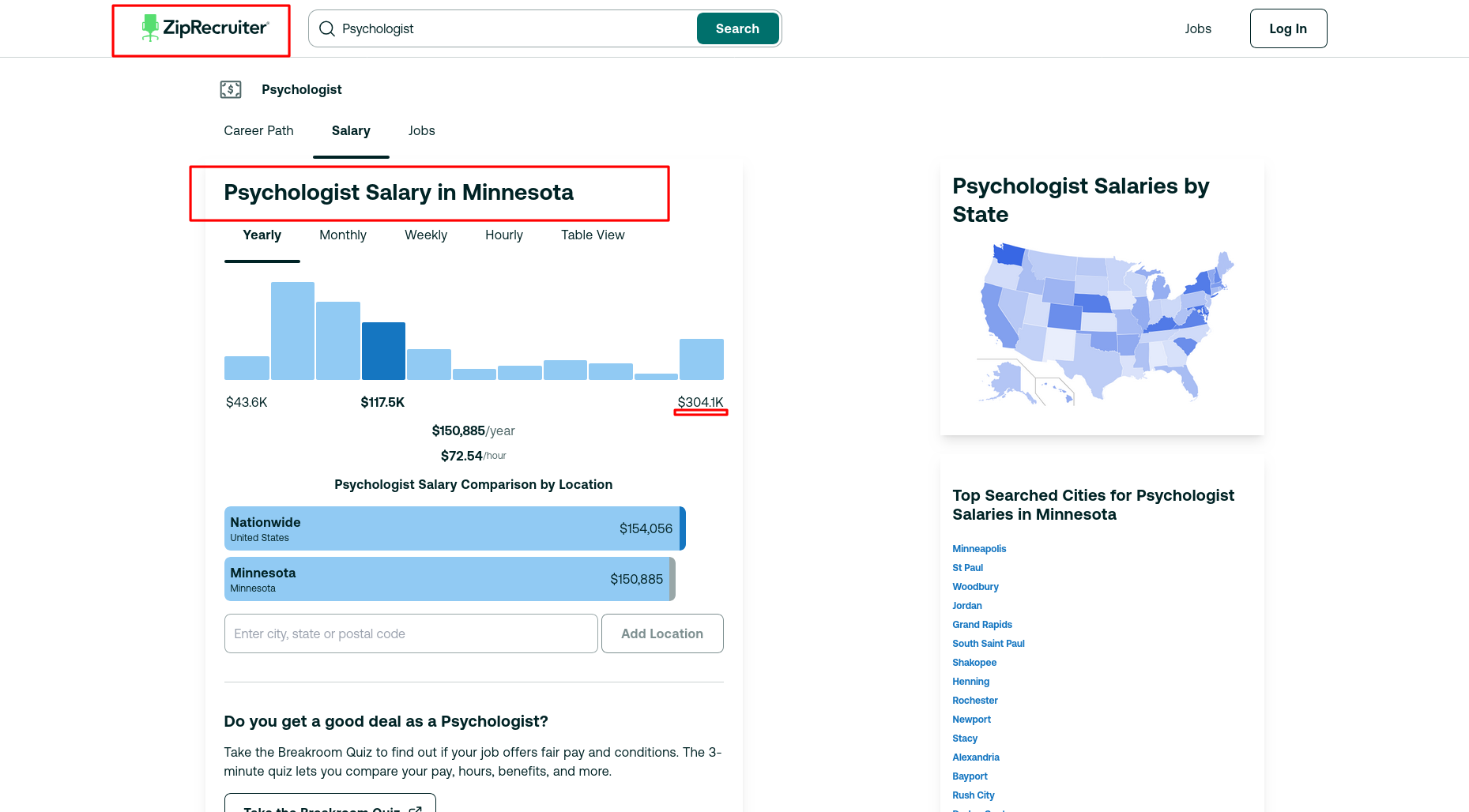
Task: Click the US salaries by state map
Action: (x=1104, y=324)
